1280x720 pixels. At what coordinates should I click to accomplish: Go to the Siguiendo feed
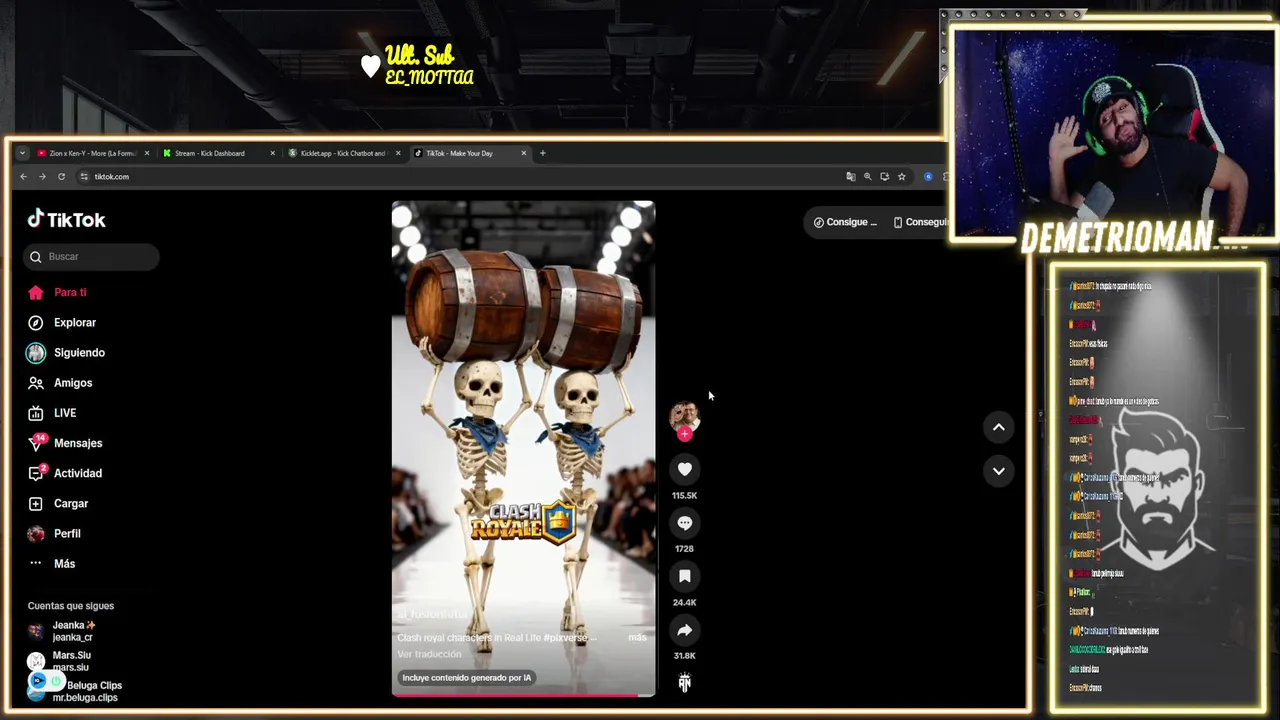[66, 352]
